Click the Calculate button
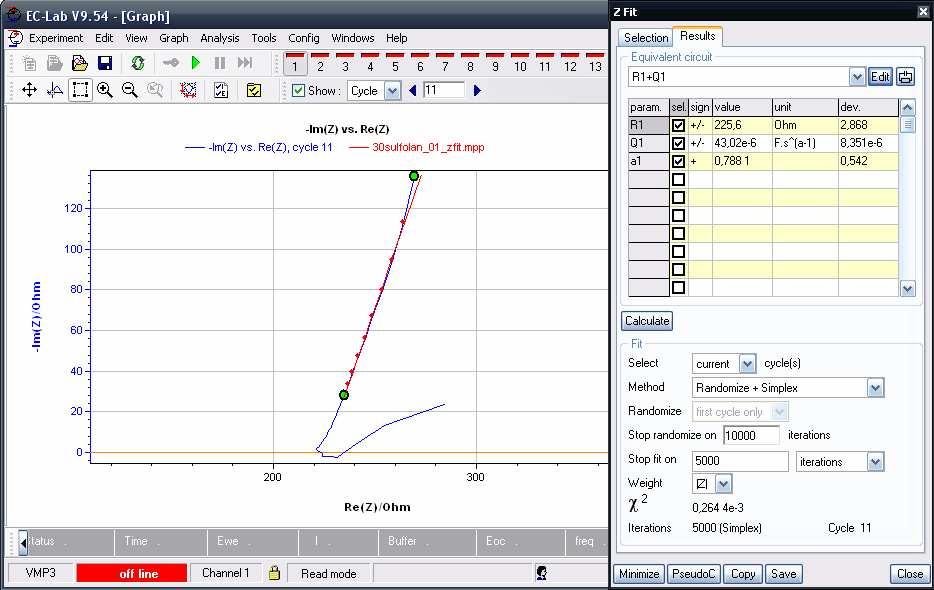This screenshot has height=590, width=934. pyautogui.click(x=647, y=321)
